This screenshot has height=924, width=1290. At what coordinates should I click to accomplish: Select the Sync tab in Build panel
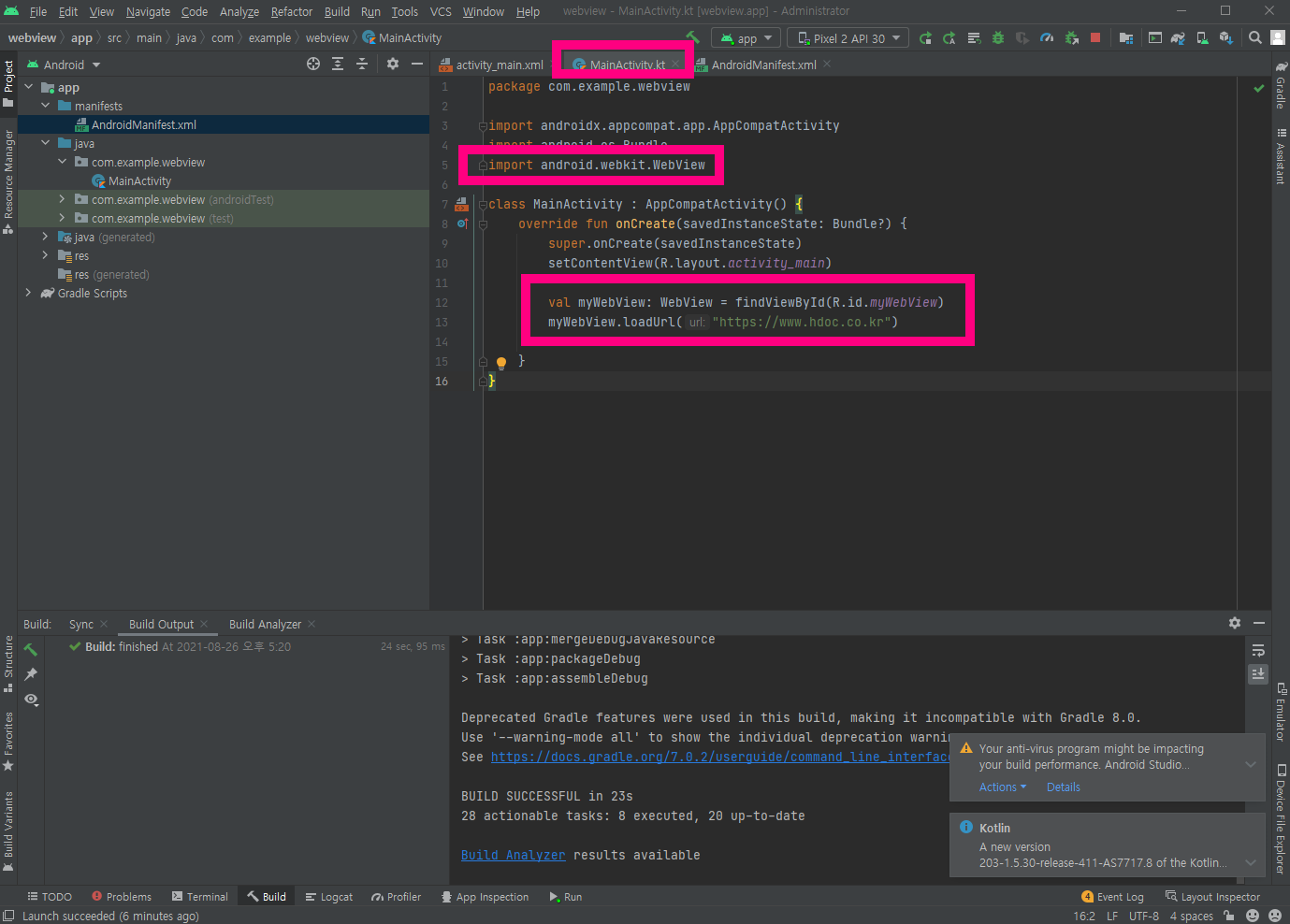point(81,624)
